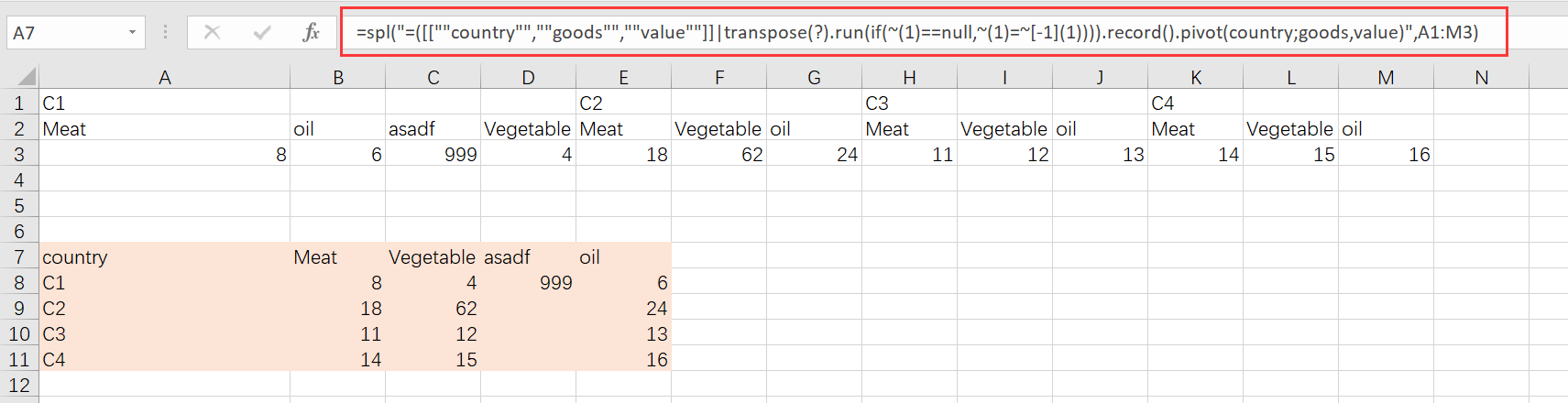Select column M header
Screen dimensions: 1568x403
point(1386,78)
